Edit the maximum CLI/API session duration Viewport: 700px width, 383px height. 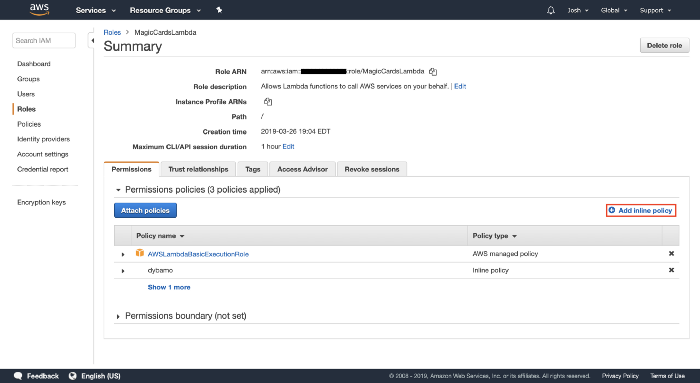coord(288,146)
